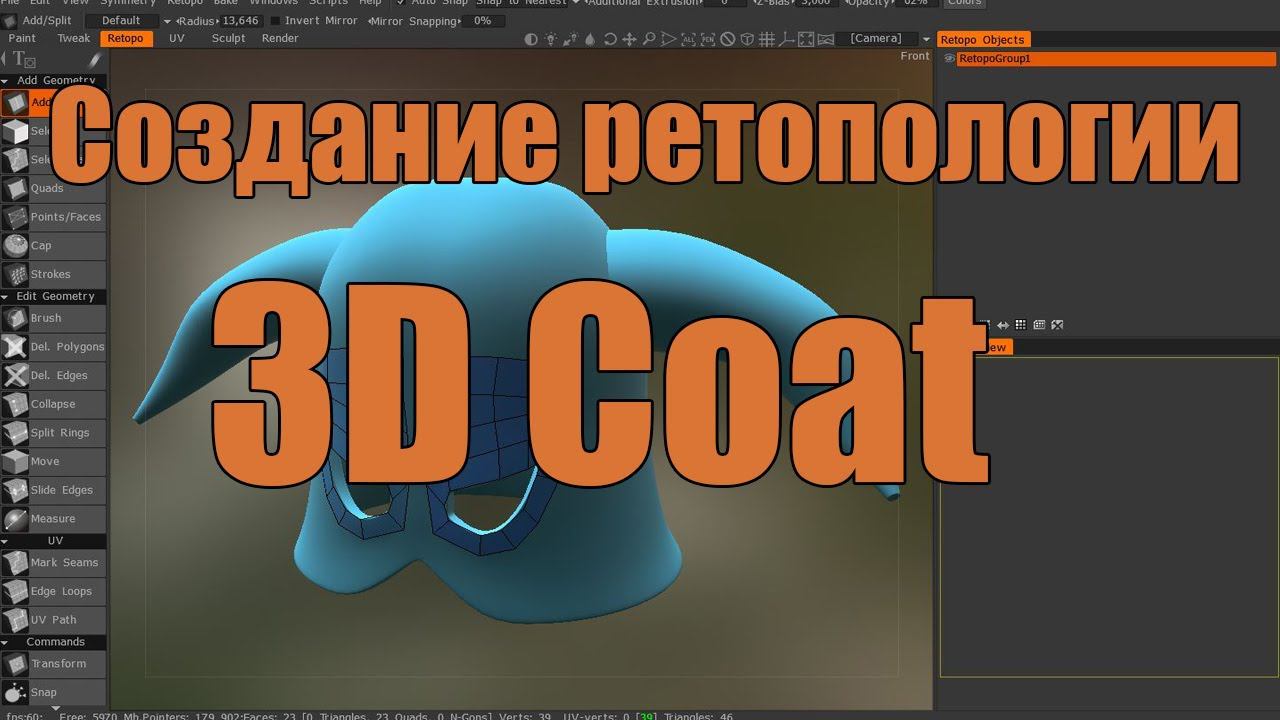Click the zoom magnifier icon
Viewport: 1280px width, 720px height.
coord(649,40)
